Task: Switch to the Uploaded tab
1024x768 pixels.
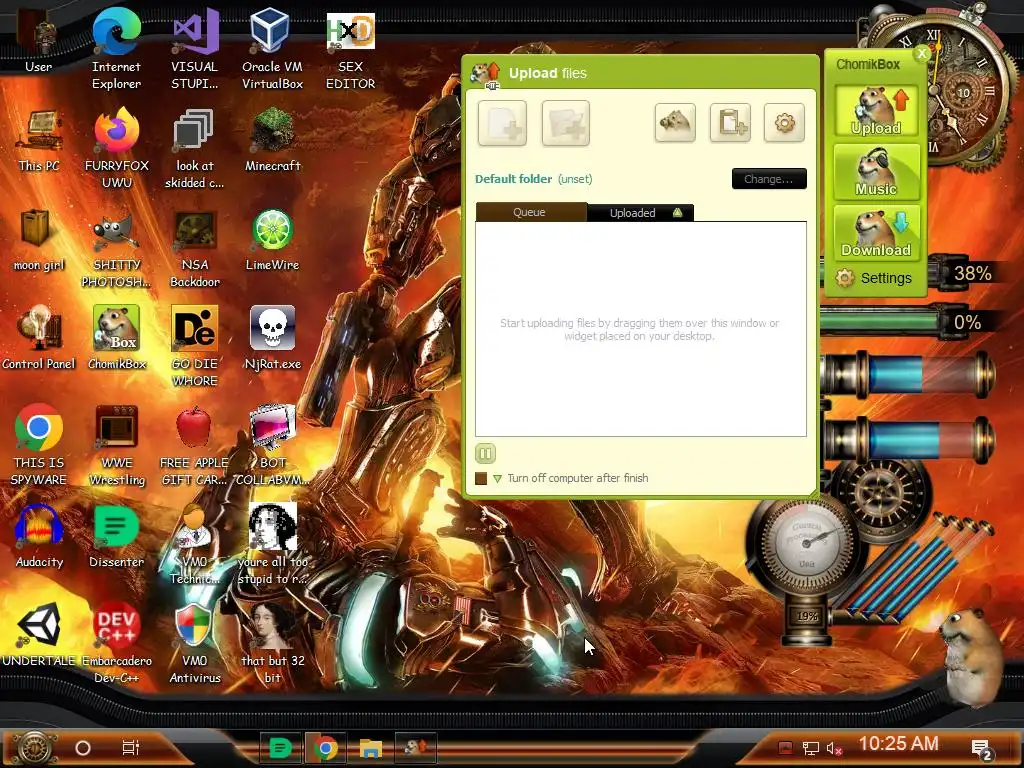Action: click(x=640, y=213)
